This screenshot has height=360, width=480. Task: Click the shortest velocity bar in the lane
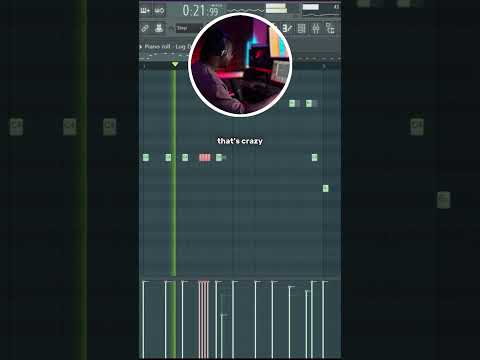[222, 336]
